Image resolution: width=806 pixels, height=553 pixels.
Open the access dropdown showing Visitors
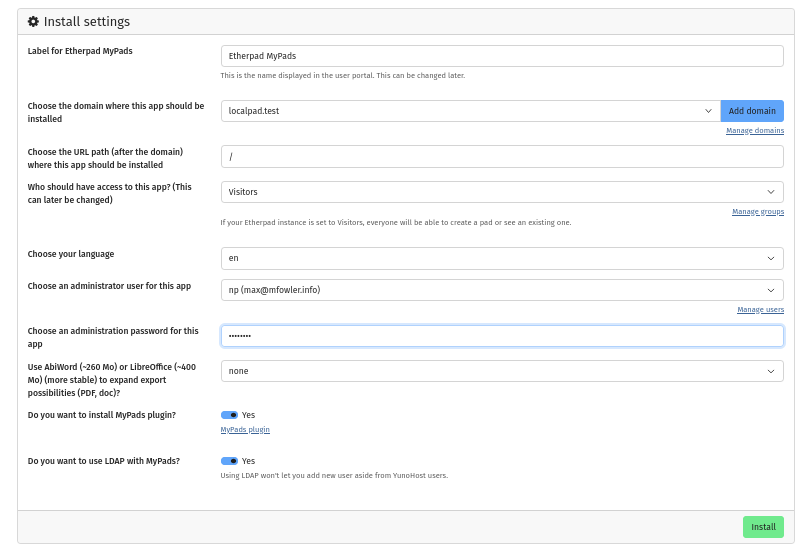click(502, 192)
